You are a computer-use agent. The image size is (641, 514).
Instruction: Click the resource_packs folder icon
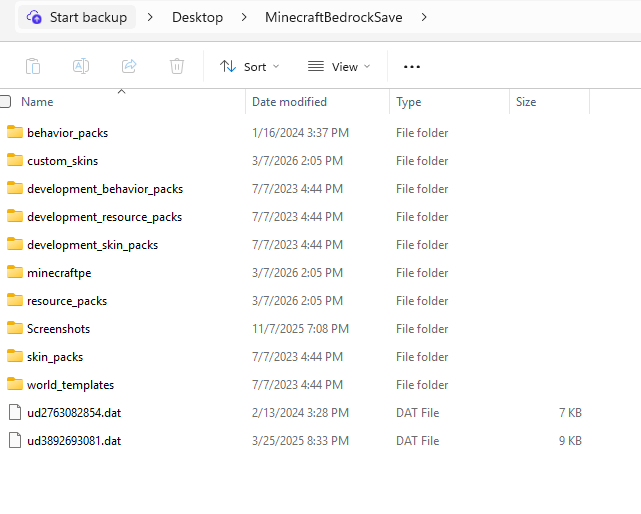coord(15,300)
